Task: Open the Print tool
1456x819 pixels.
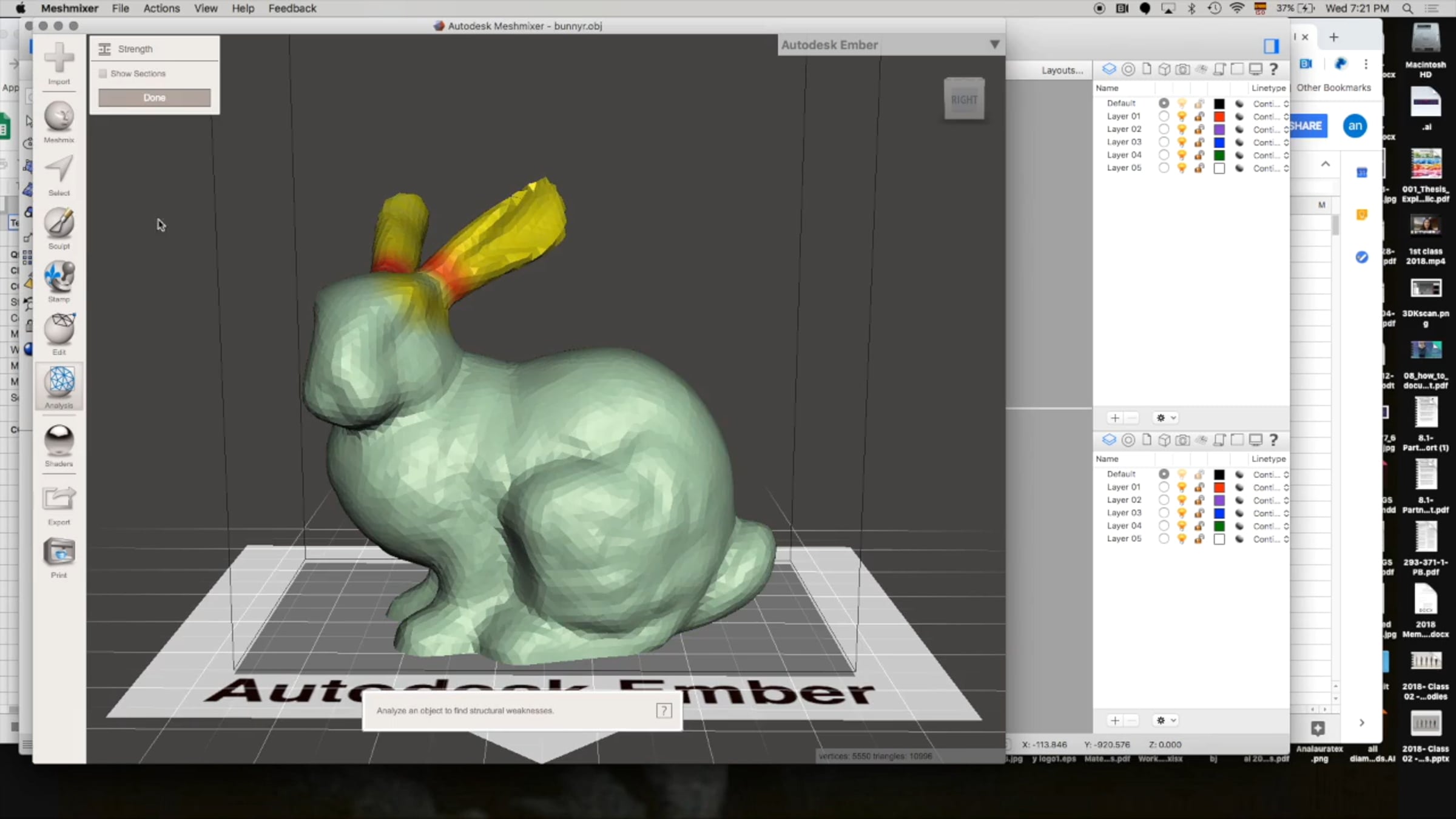Action: 59,558
